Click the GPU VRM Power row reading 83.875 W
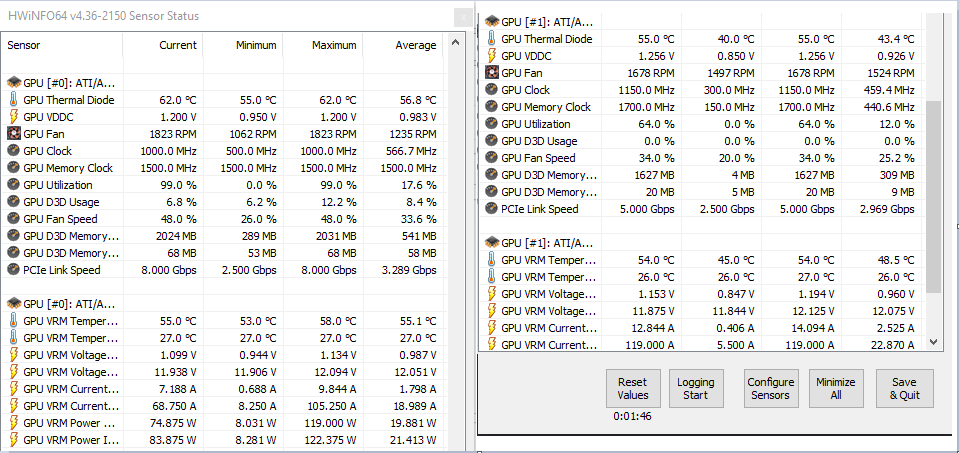 223,440
